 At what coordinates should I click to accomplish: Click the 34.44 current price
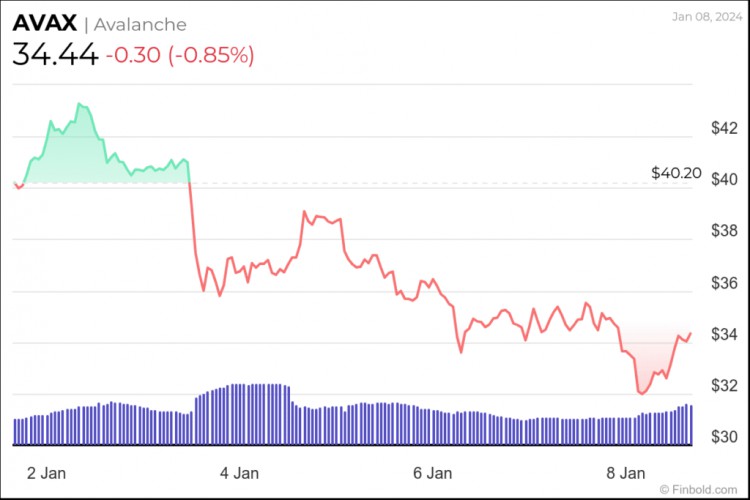click(x=55, y=54)
